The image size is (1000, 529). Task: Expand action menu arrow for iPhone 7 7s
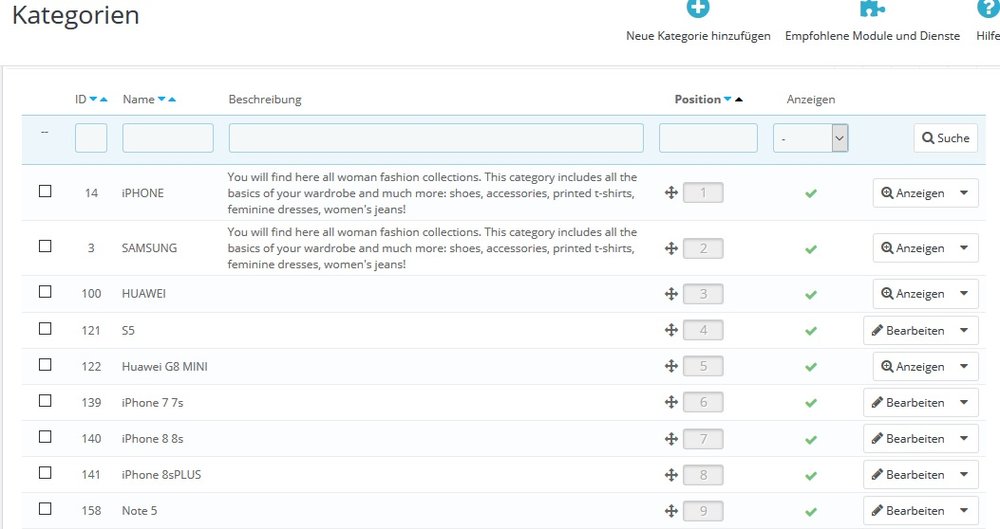pyautogui.click(x=964, y=403)
